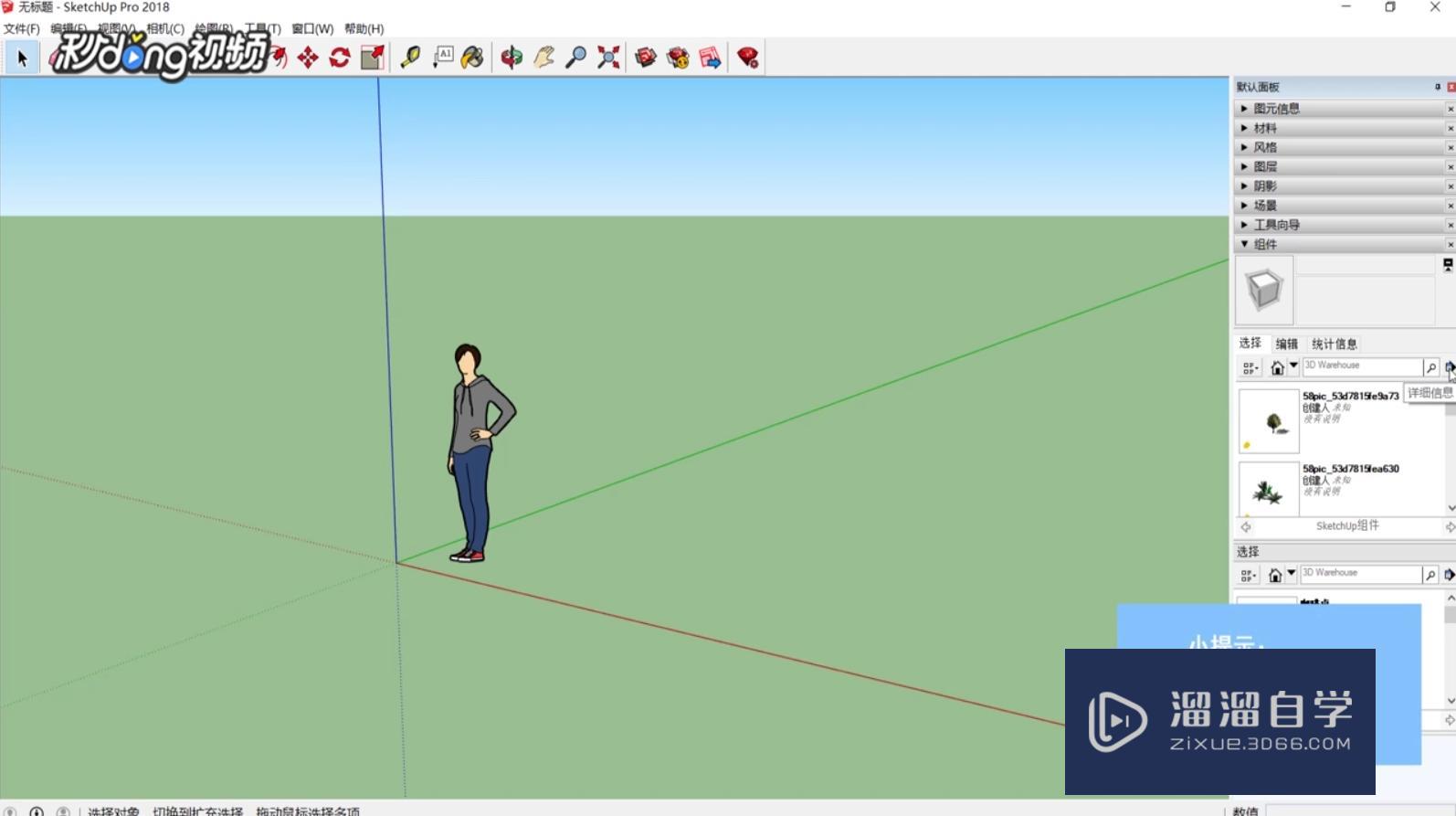This screenshot has height=816, width=1456.
Task: Activate the Move tool
Action: point(308,58)
